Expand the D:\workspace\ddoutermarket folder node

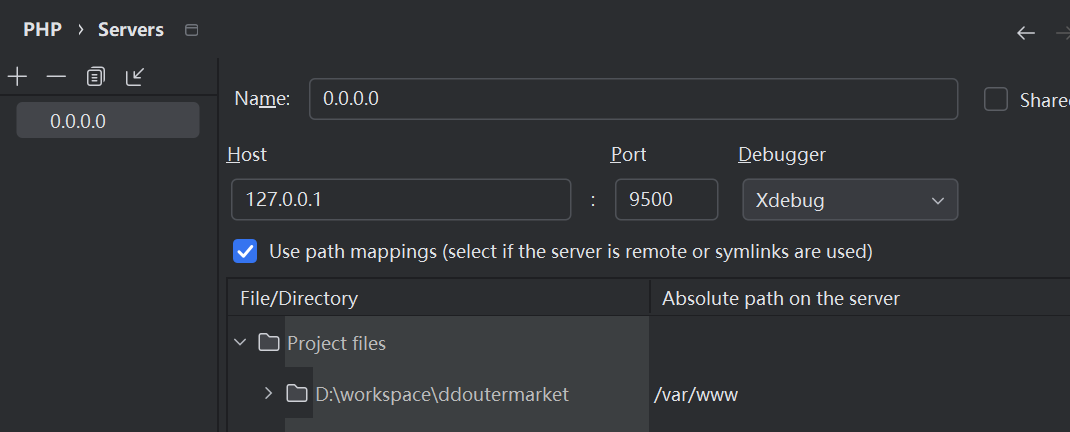tap(268, 393)
